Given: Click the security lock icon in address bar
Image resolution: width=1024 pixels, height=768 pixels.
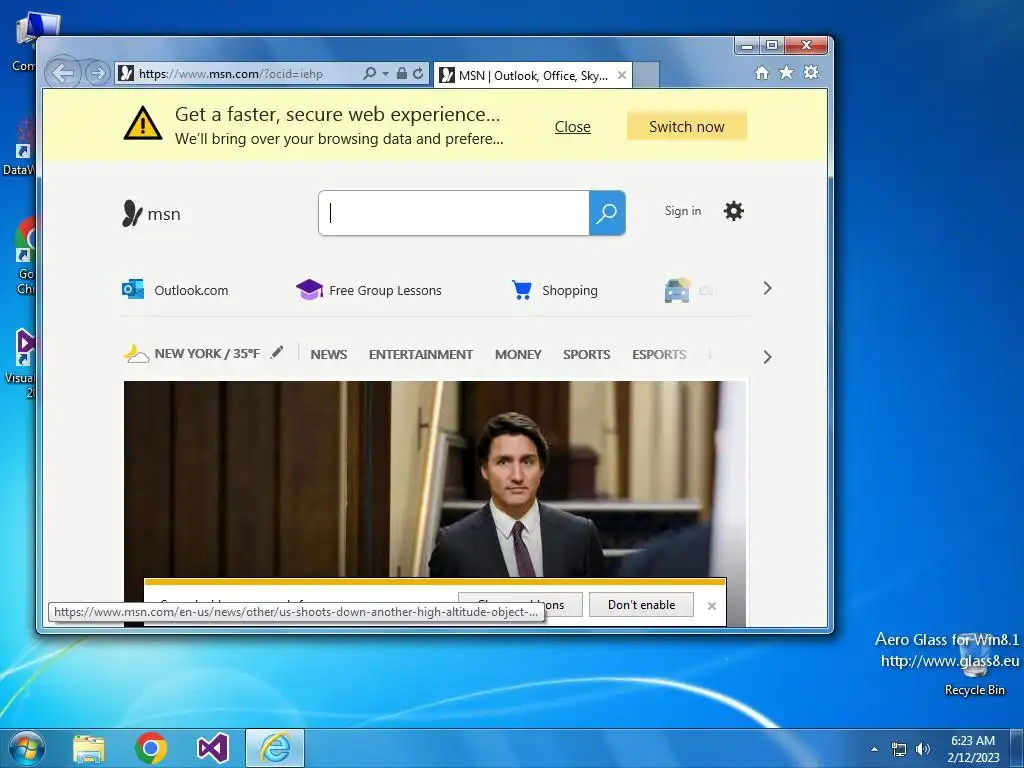Looking at the screenshot, I should pos(402,73).
